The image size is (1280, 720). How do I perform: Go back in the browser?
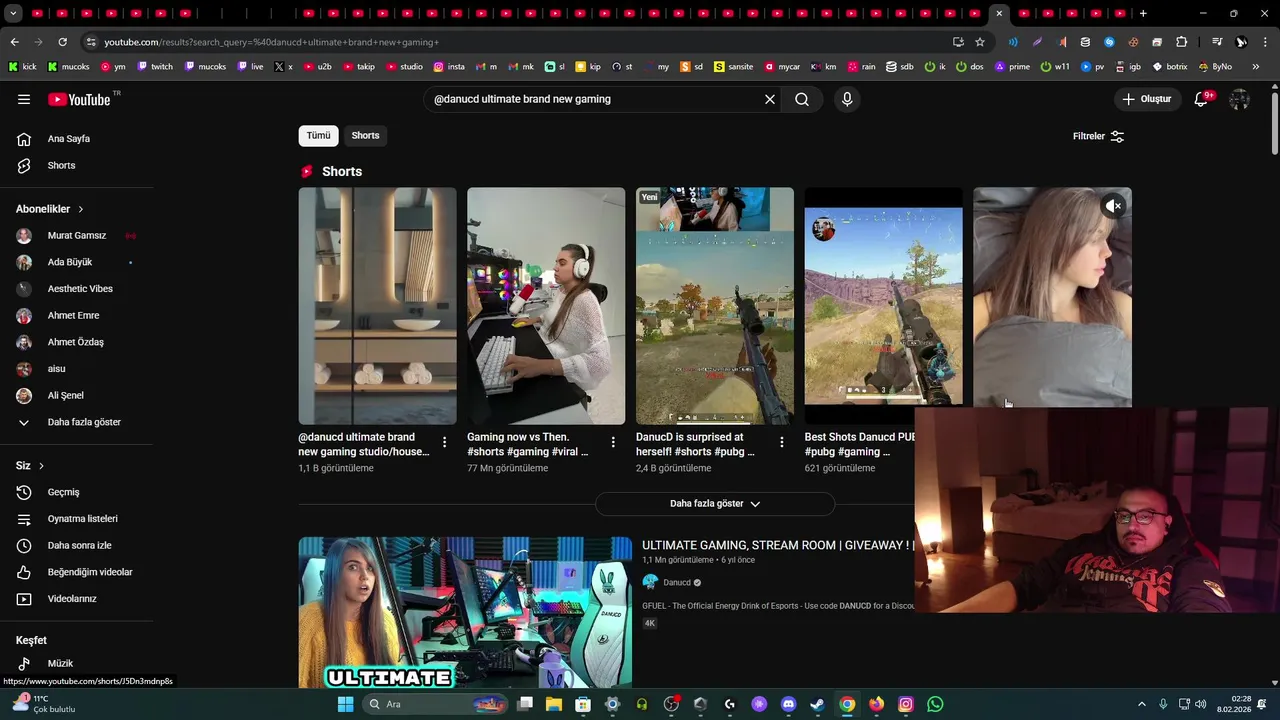pyautogui.click(x=14, y=42)
